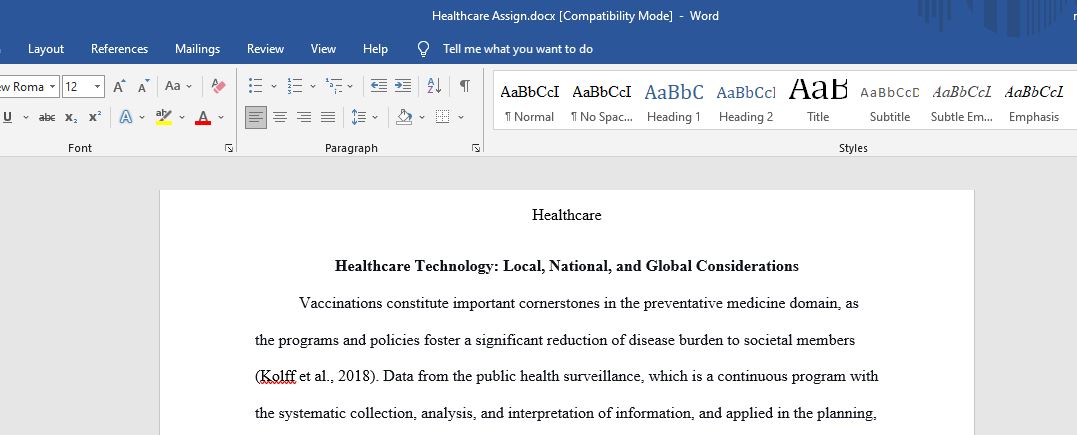The height and width of the screenshot is (435, 1077).
Task: Apply the Subtle Emphasis style
Action: (x=962, y=103)
